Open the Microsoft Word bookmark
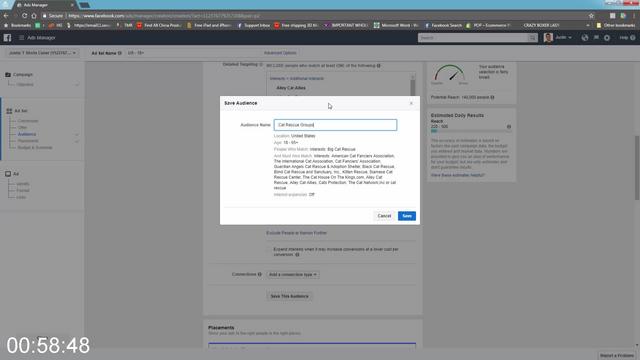The width and height of the screenshot is (640, 360). (x=396, y=25)
